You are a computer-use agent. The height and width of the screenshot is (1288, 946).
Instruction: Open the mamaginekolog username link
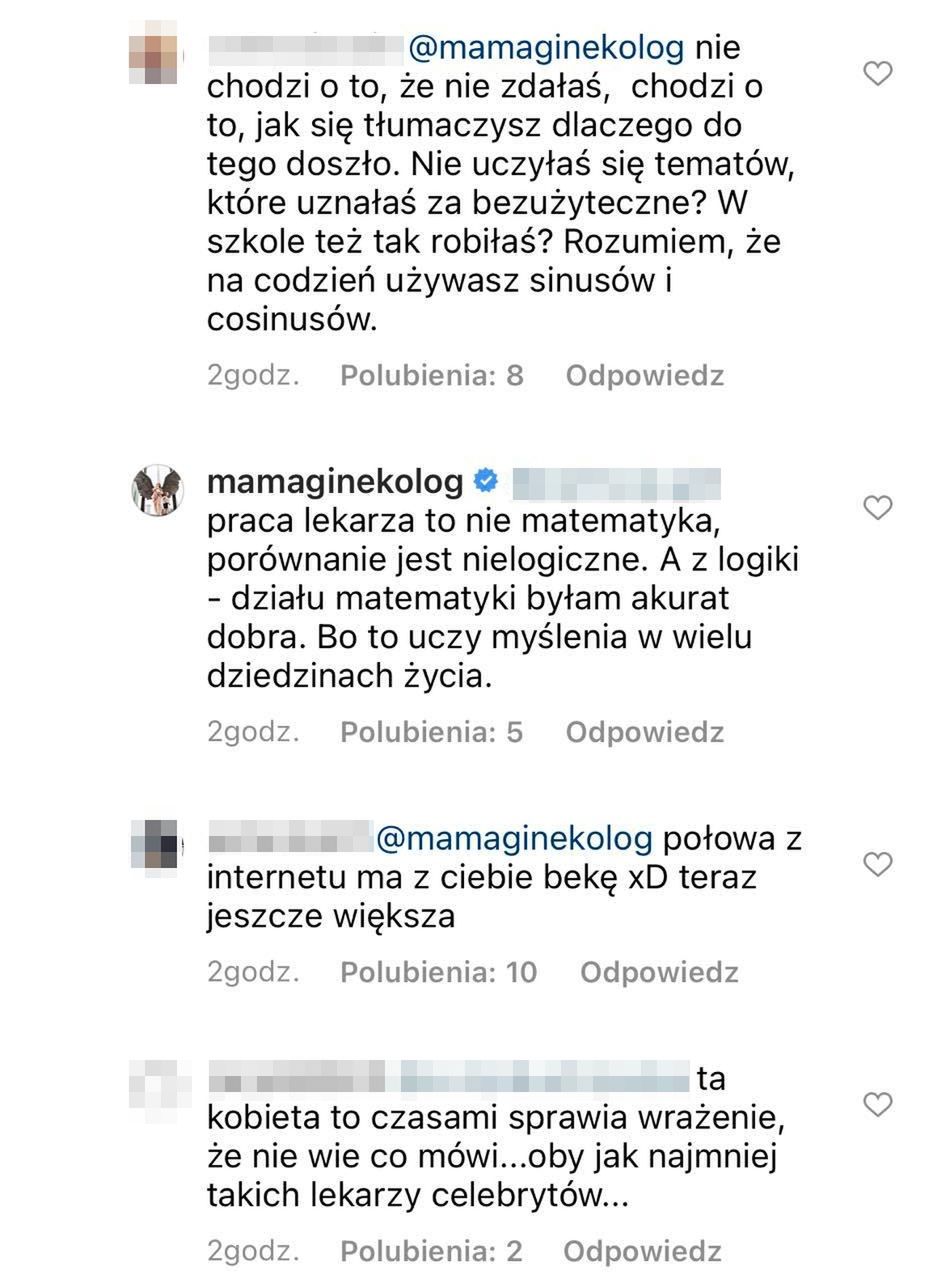(335, 482)
